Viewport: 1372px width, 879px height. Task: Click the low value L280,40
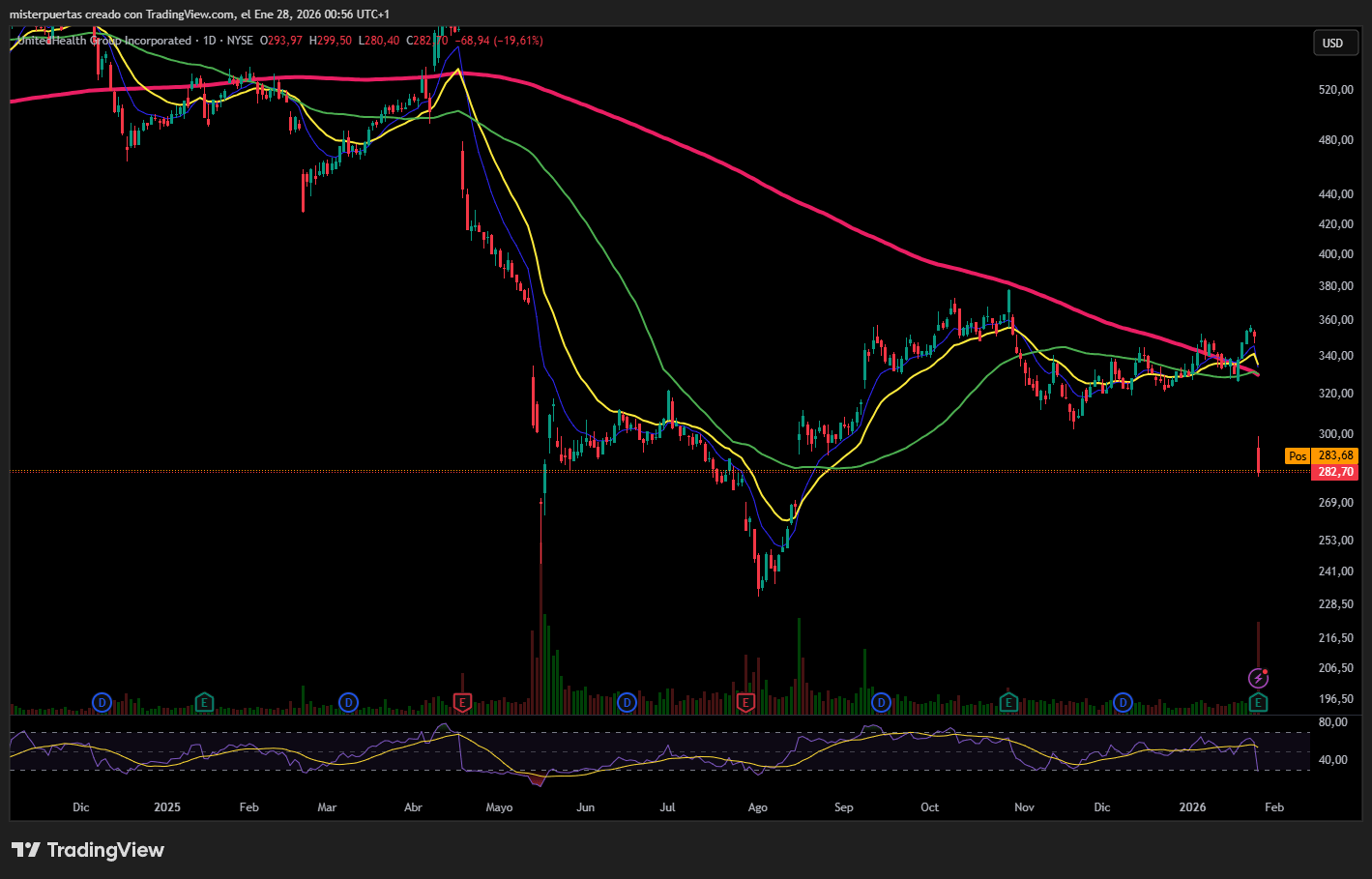coord(379,41)
